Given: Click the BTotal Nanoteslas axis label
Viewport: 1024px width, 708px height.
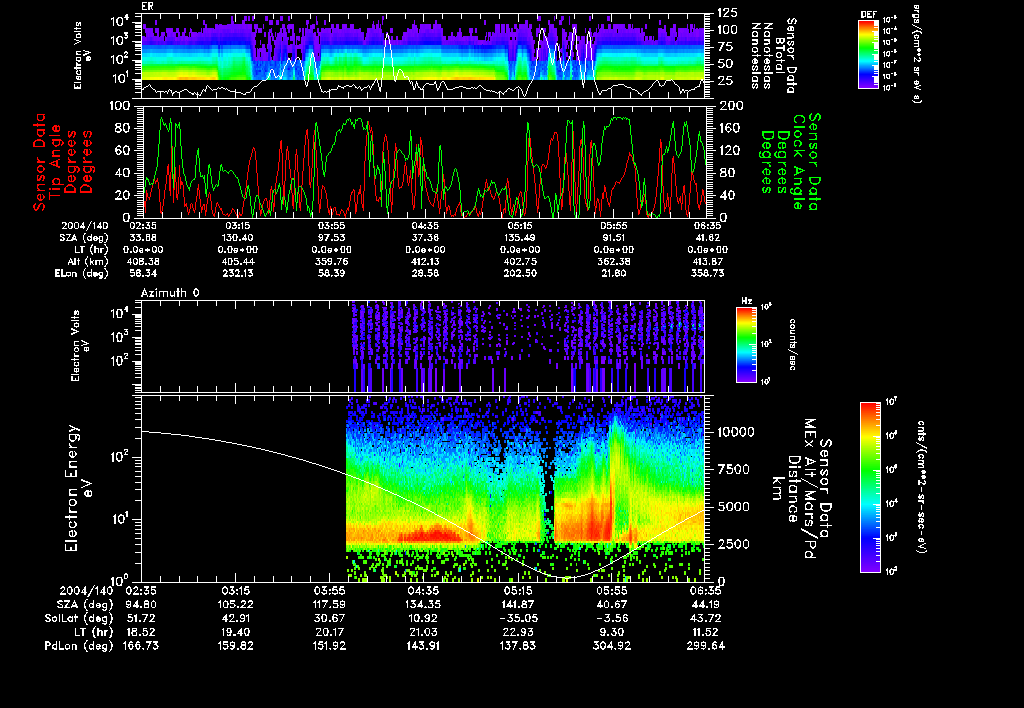Looking at the screenshot, I should pyautogui.click(x=774, y=55).
